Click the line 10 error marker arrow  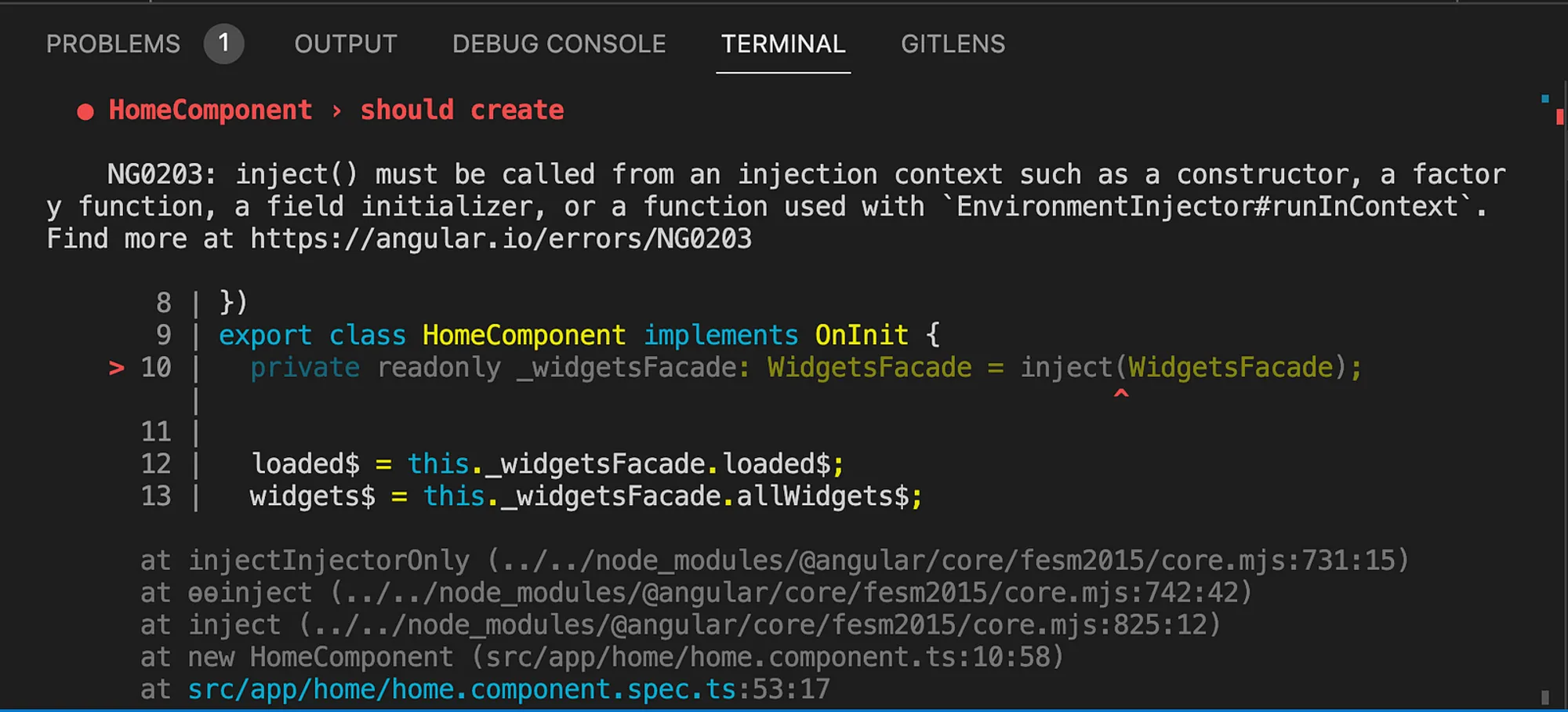(116, 367)
